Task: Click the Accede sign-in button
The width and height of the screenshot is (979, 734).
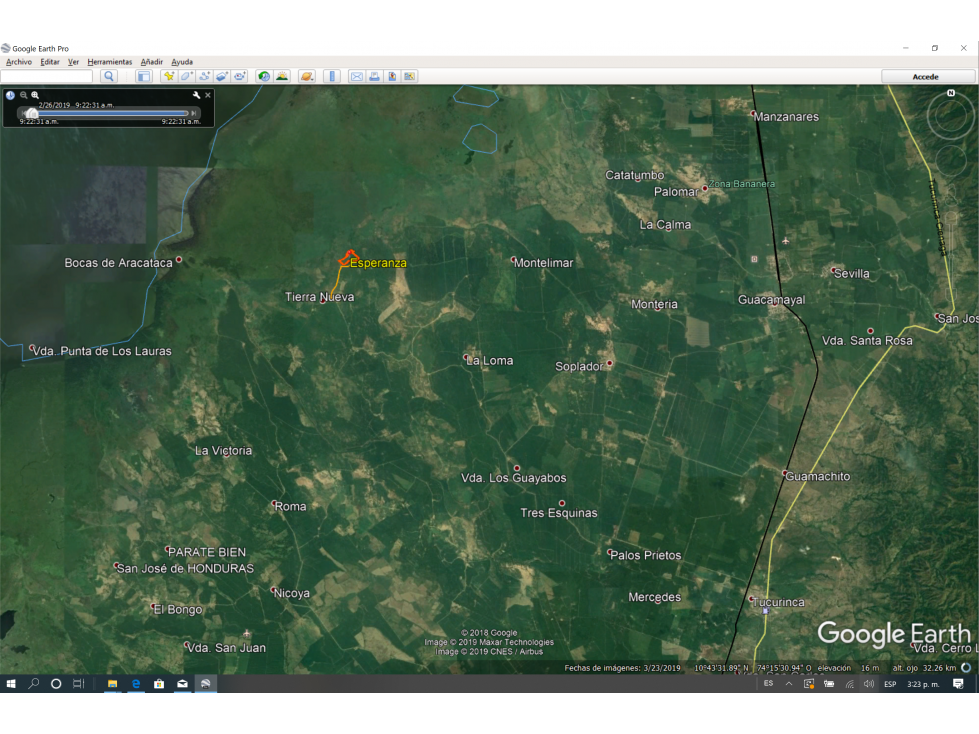Action: click(928, 76)
